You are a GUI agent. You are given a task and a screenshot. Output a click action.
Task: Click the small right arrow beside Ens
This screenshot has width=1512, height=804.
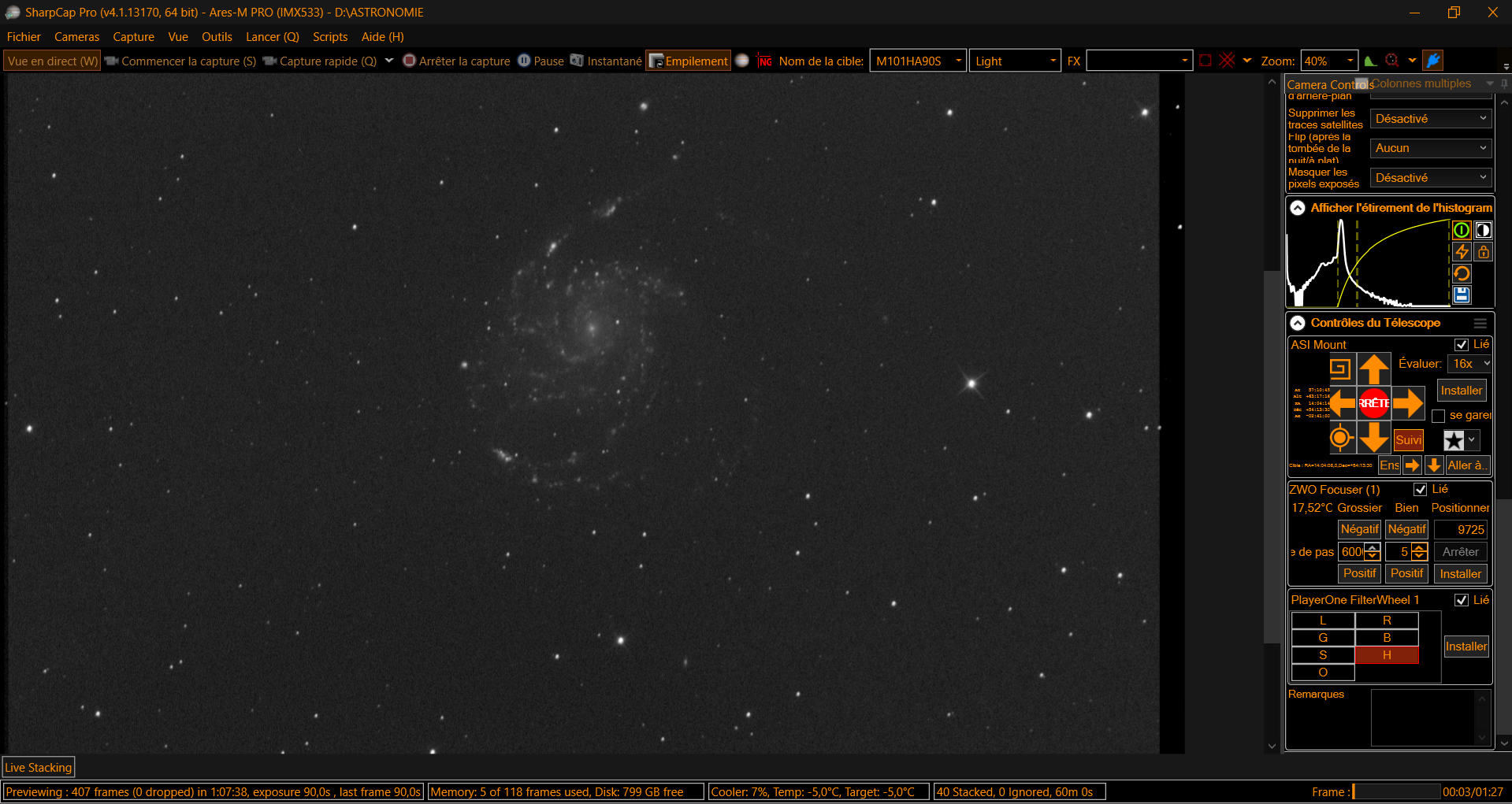1412,465
